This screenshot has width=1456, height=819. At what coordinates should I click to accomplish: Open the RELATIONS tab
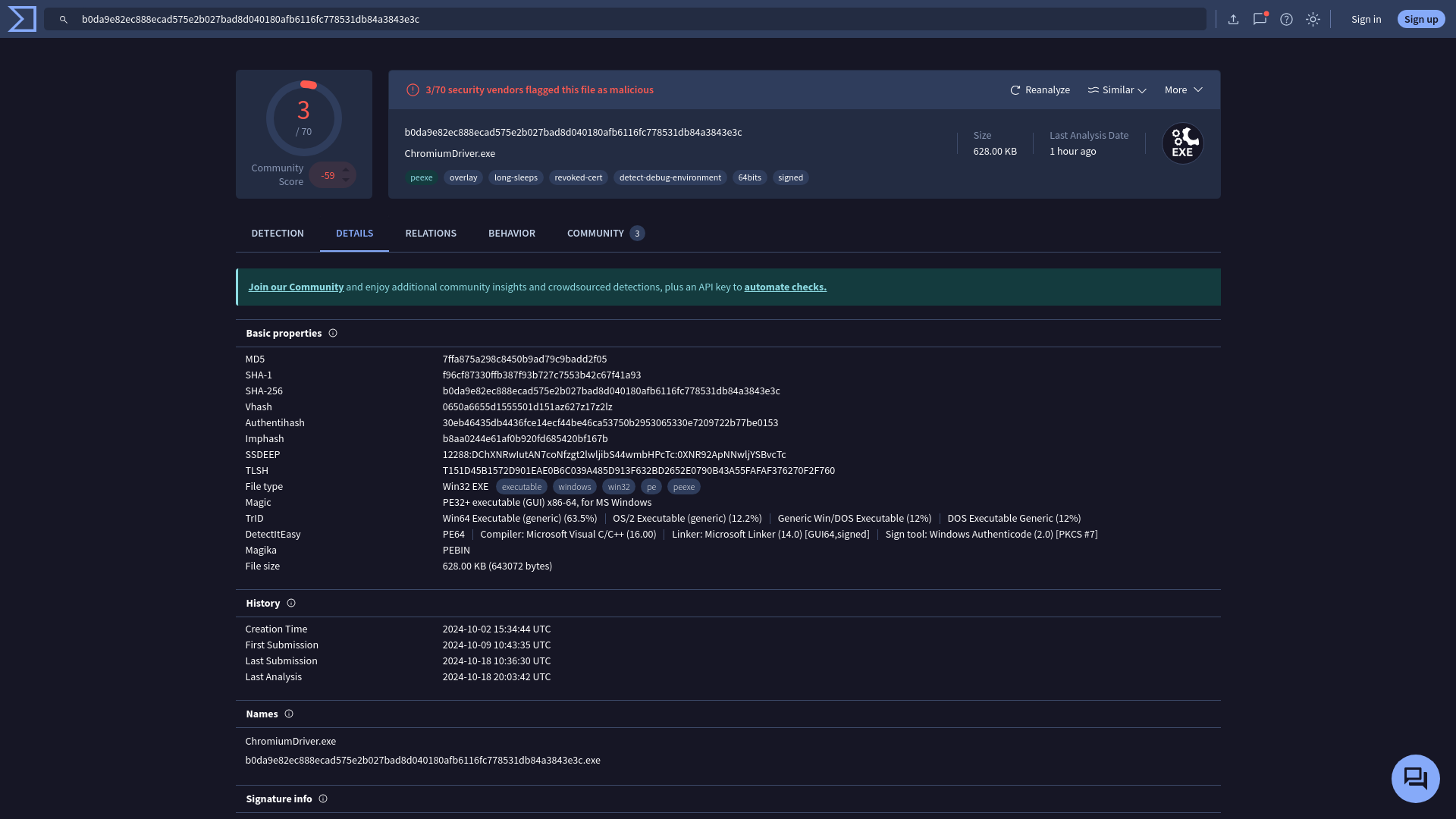pyautogui.click(x=431, y=234)
